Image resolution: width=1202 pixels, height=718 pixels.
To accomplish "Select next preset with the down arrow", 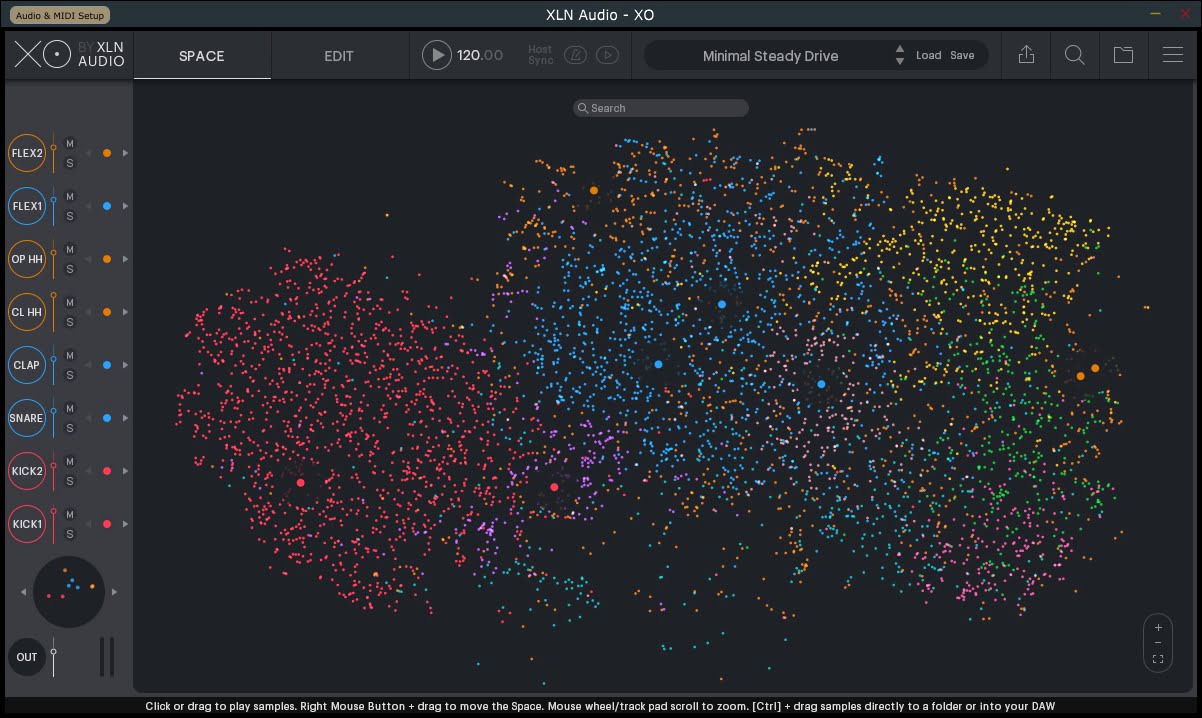I will pyautogui.click(x=900, y=62).
